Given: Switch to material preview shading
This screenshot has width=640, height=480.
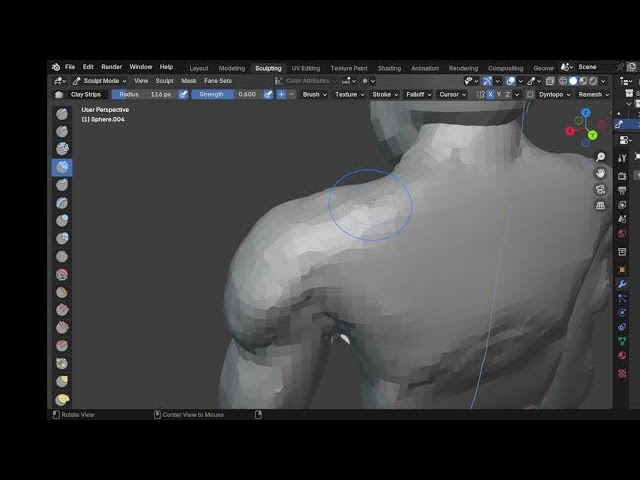Looking at the screenshot, I should click(x=583, y=81).
